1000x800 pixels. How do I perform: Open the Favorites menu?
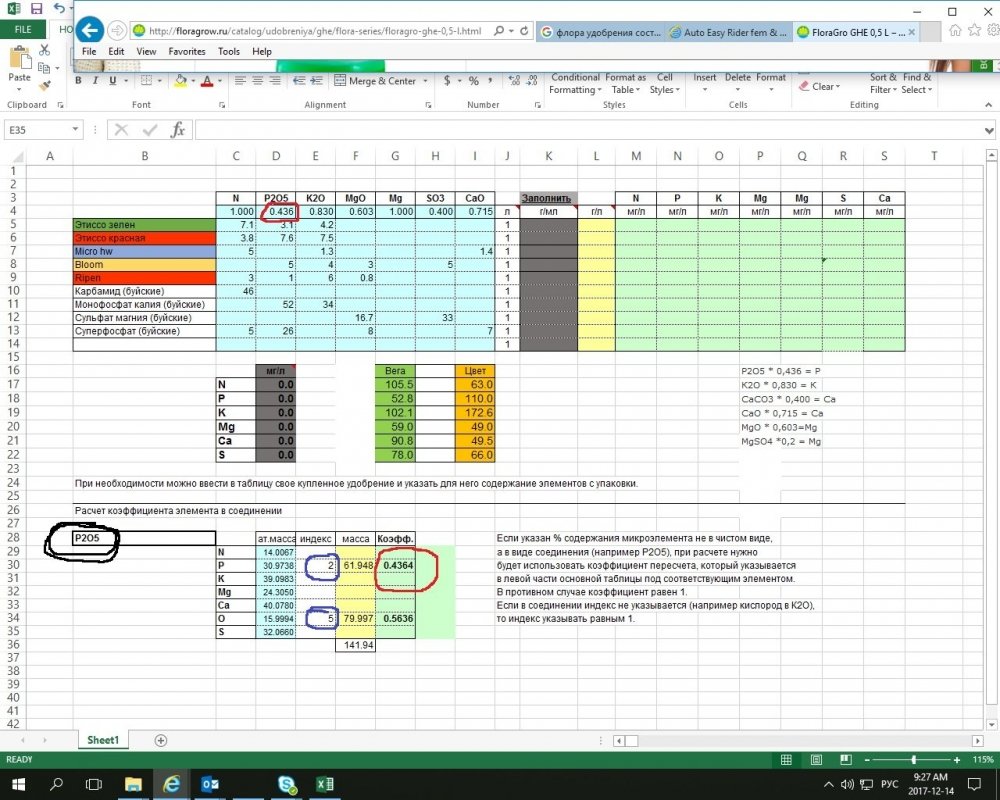pos(187,52)
